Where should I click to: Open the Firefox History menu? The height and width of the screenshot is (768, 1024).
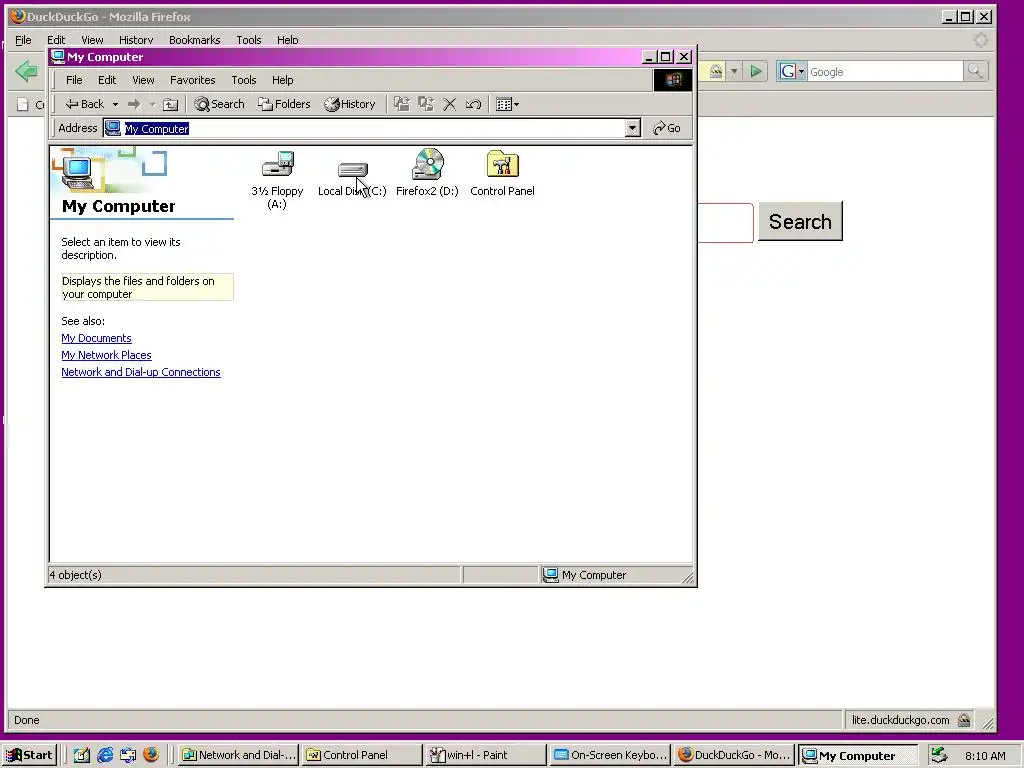click(136, 40)
